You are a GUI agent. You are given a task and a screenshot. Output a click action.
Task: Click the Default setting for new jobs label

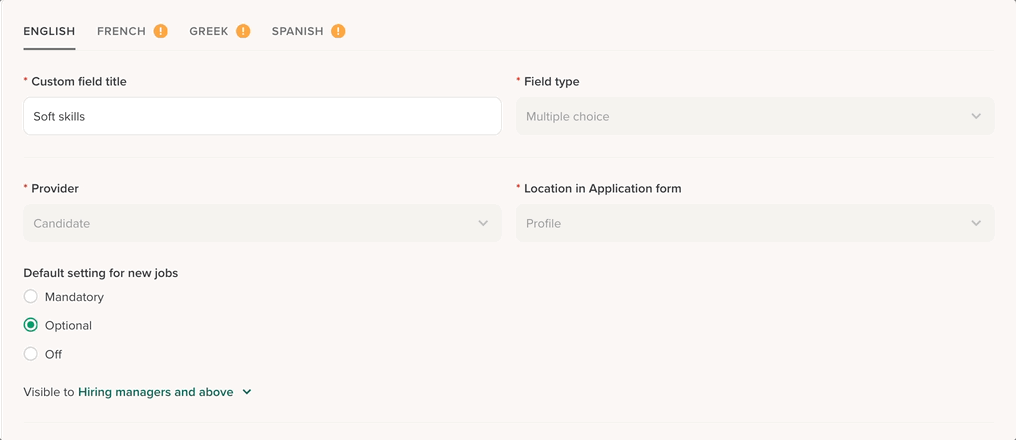point(100,273)
